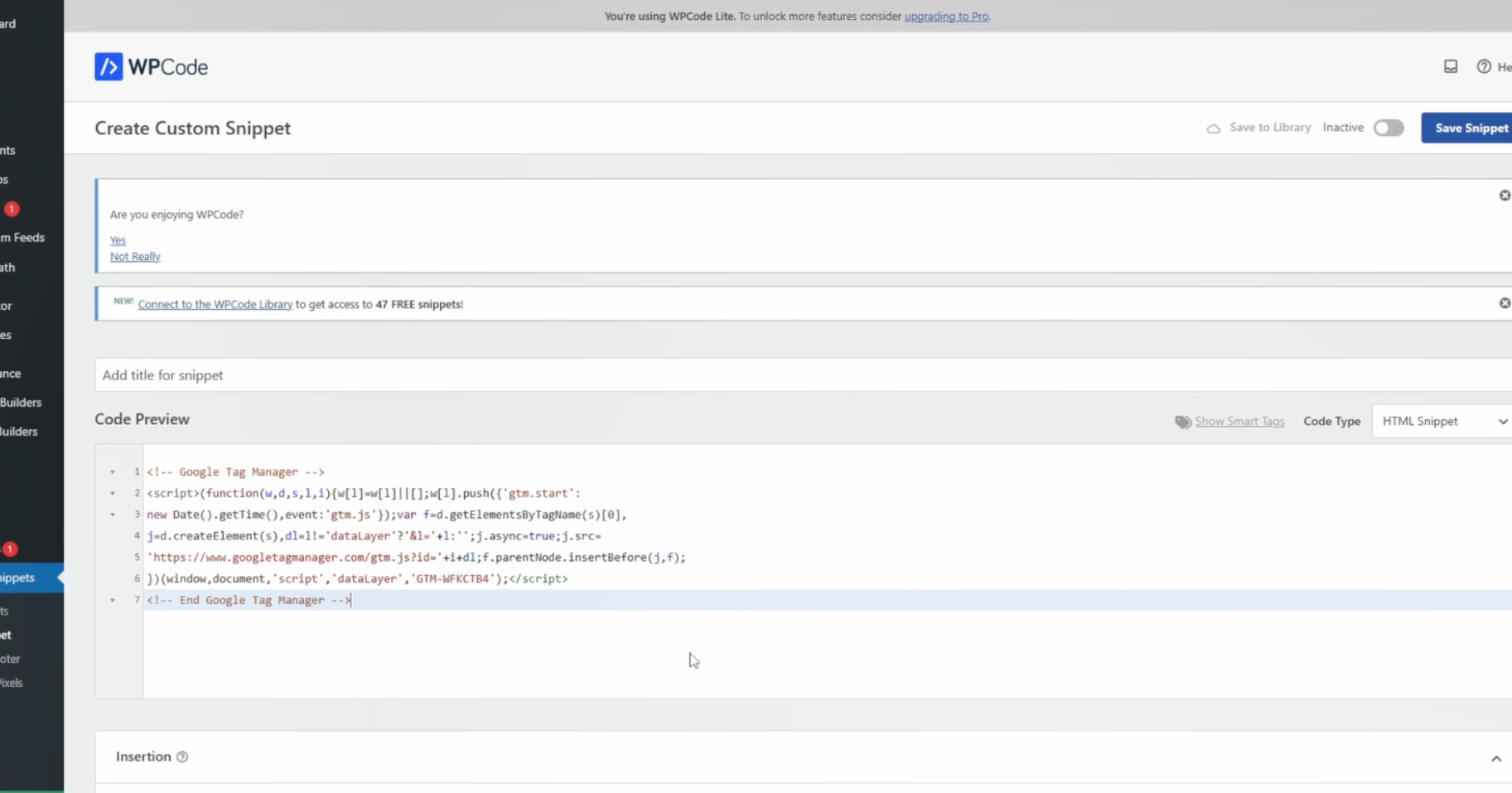Answer Yes to enjoying WPCode

(x=118, y=240)
